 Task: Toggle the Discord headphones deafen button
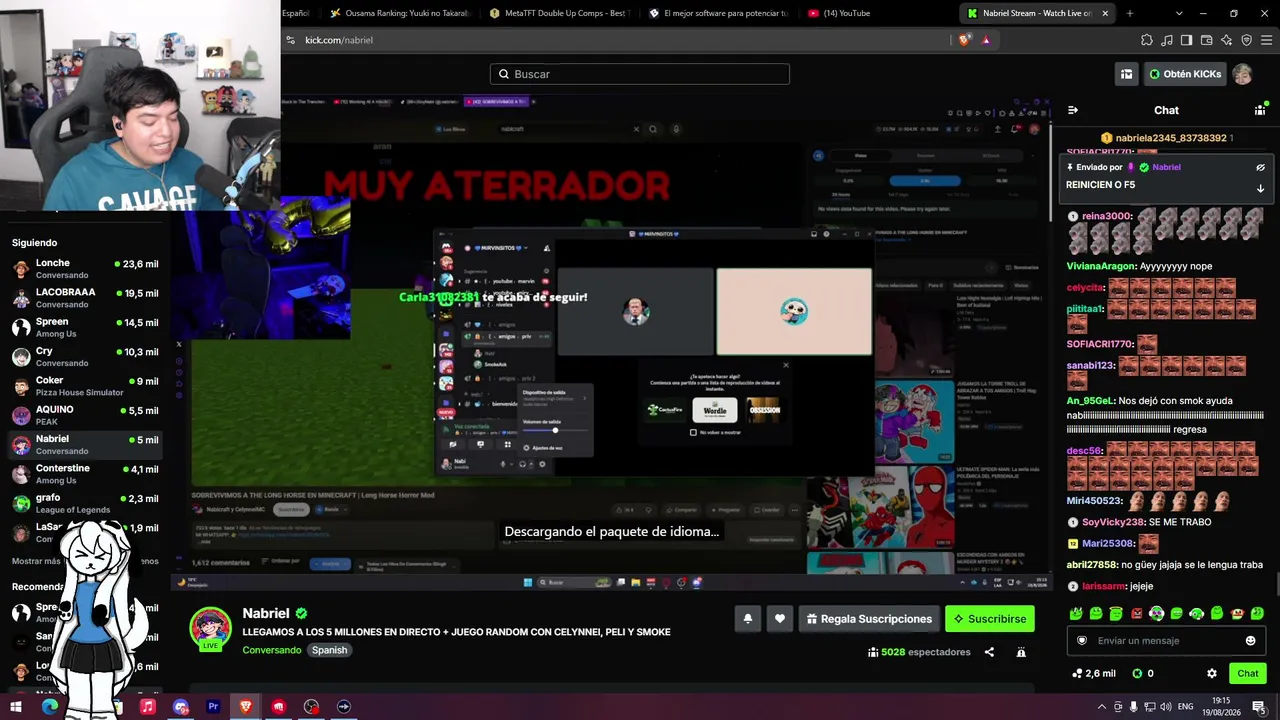tap(522, 464)
